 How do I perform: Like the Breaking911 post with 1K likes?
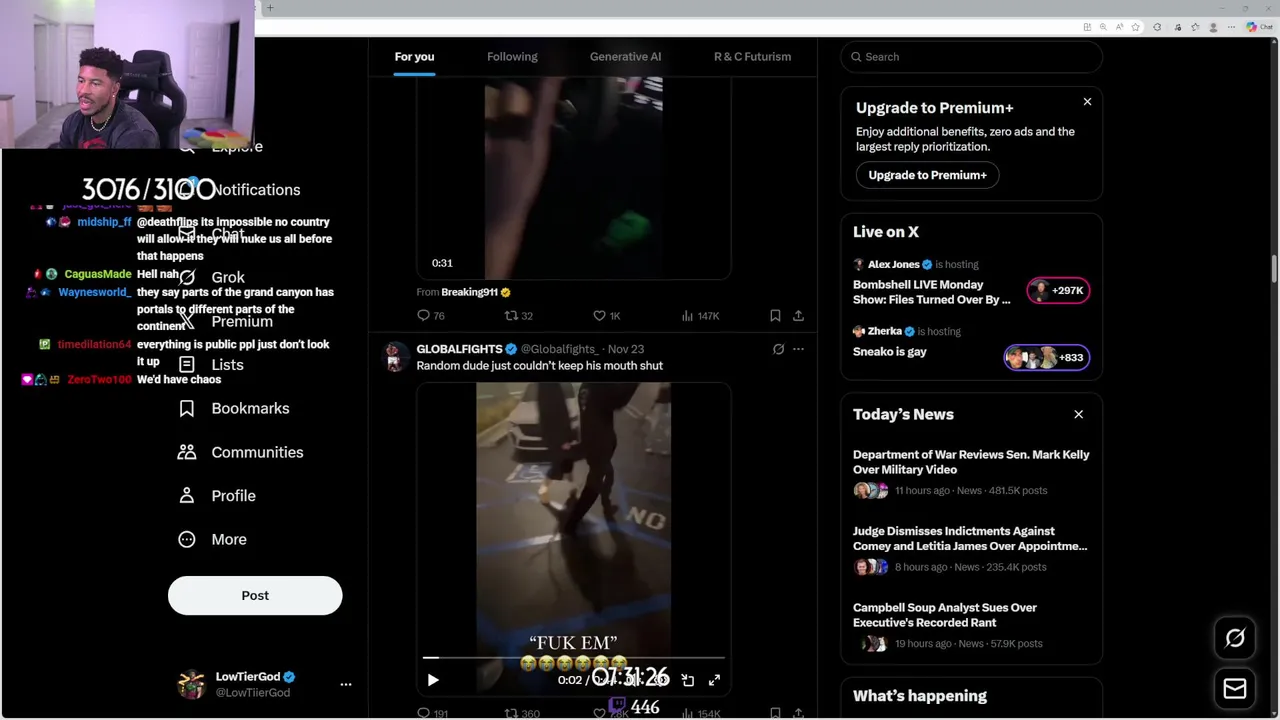(606, 316)
